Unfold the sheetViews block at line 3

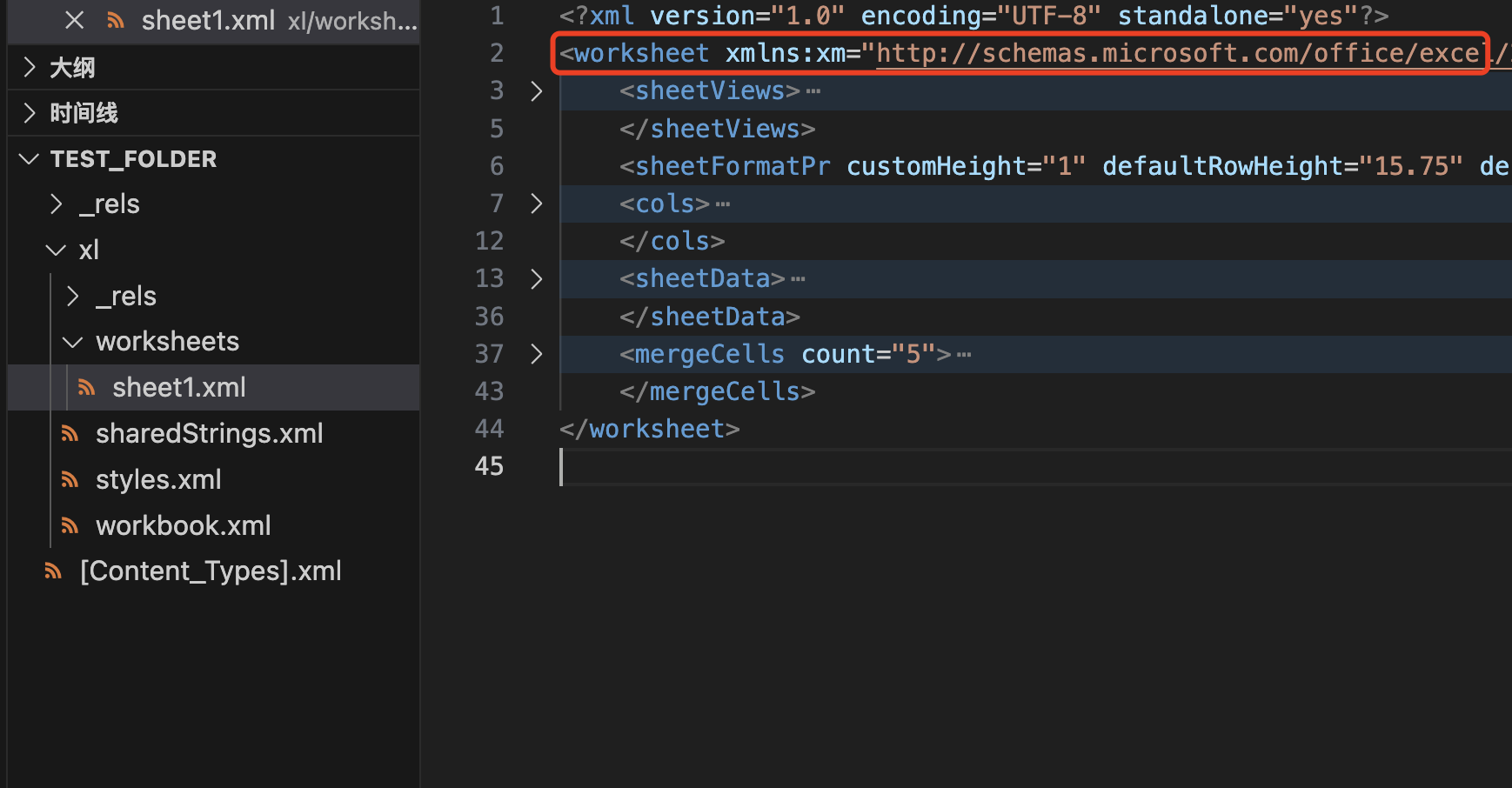click(x=537, y=90)
